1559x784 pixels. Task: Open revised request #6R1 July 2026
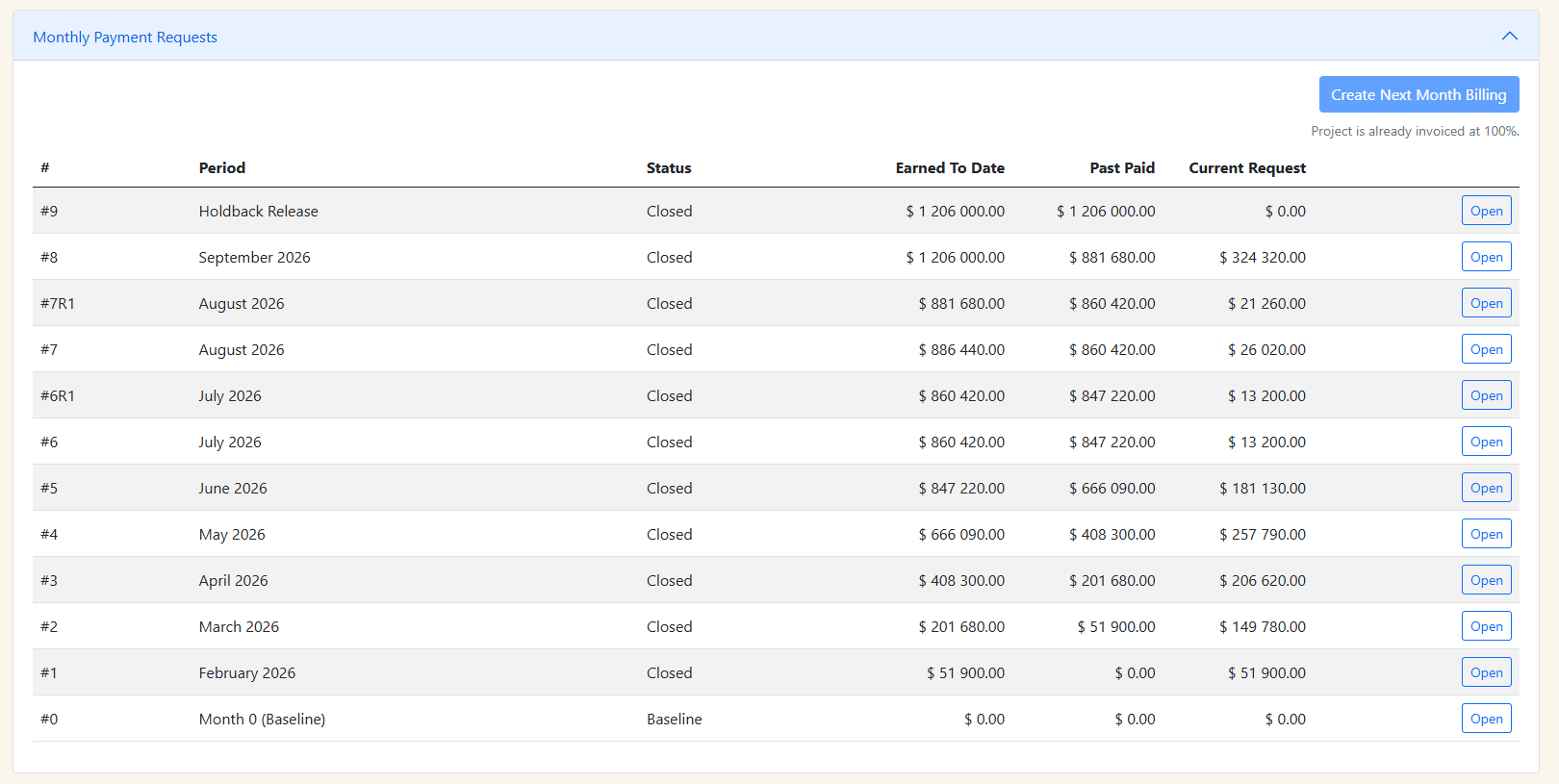pyautogui.click(x=1486, y=395)
